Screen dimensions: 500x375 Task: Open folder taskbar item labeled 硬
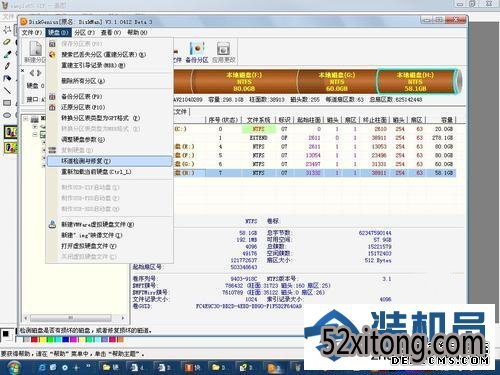111,367
